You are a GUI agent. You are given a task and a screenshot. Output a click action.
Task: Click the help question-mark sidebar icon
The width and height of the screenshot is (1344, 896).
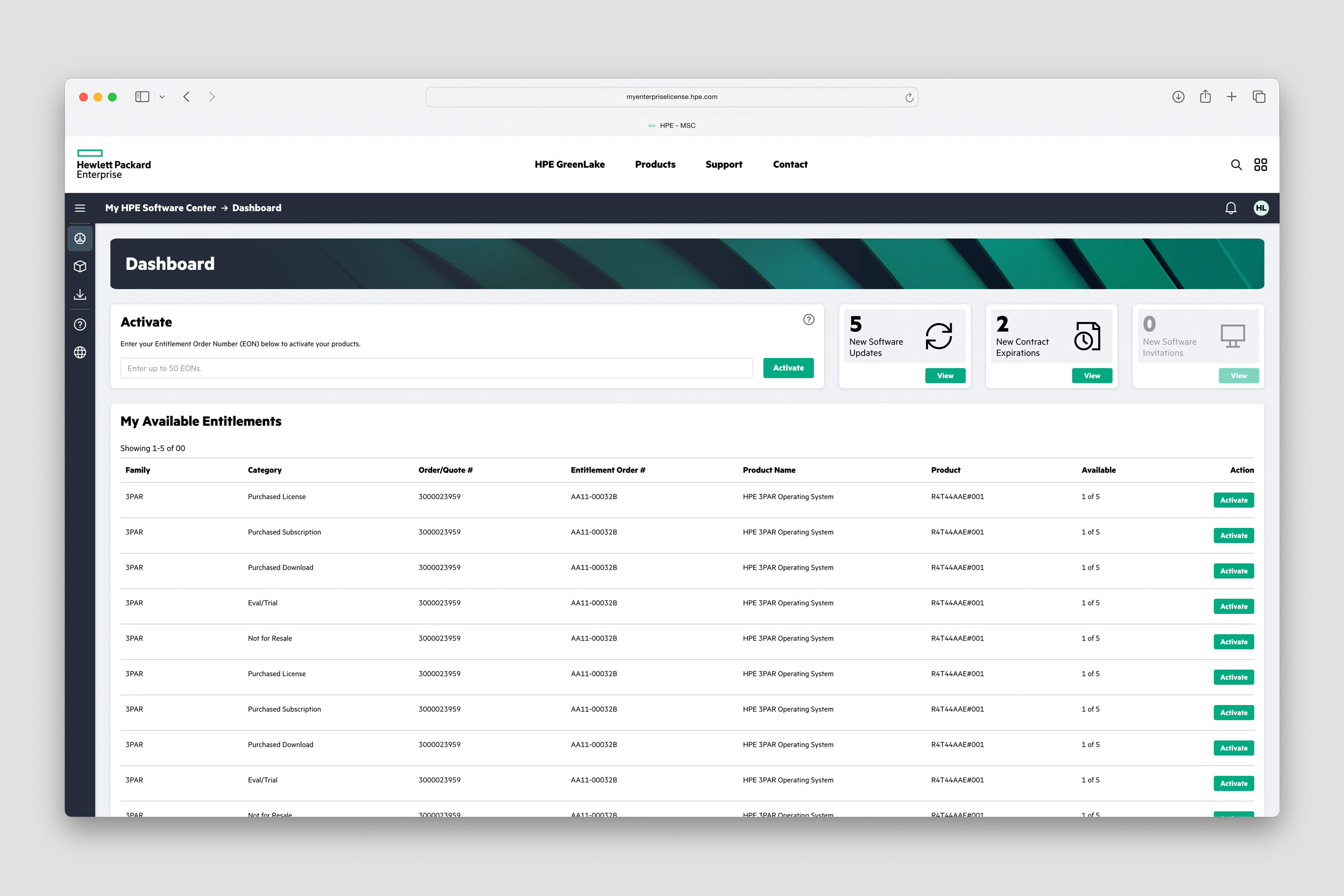(x=80, y=325)
